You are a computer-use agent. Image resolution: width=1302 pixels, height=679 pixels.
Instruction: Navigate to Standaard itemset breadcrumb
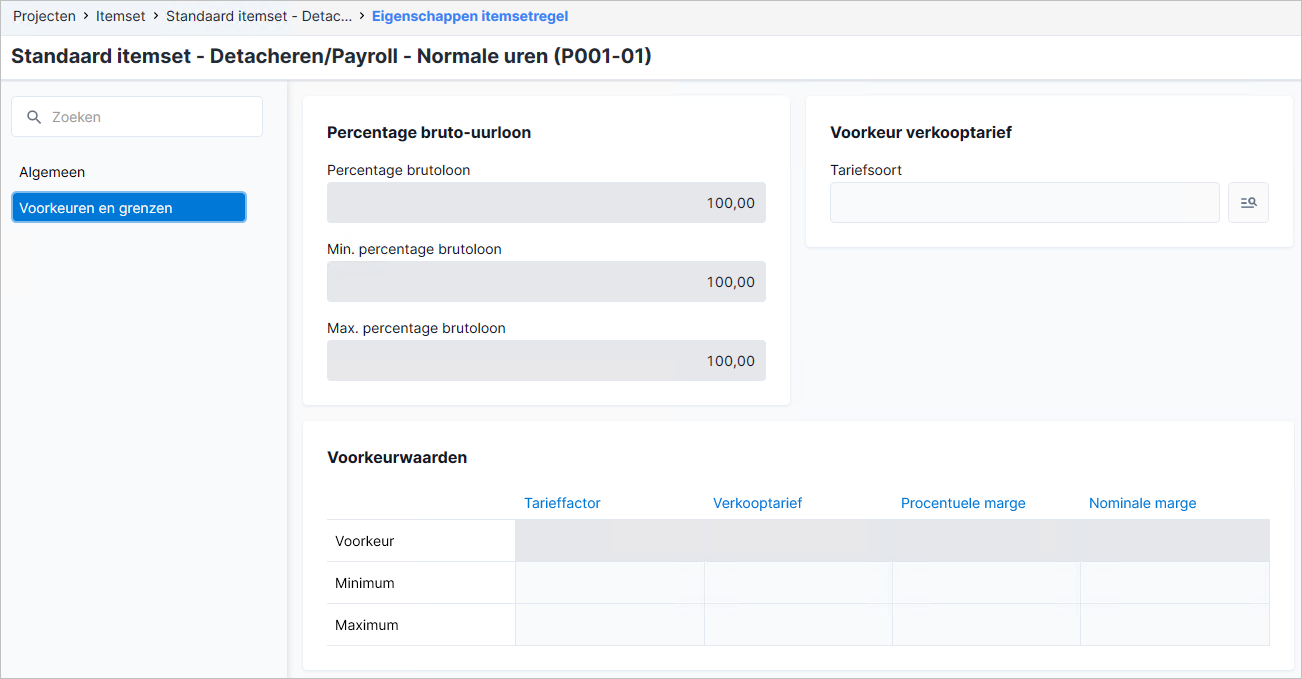pos(259,16)
